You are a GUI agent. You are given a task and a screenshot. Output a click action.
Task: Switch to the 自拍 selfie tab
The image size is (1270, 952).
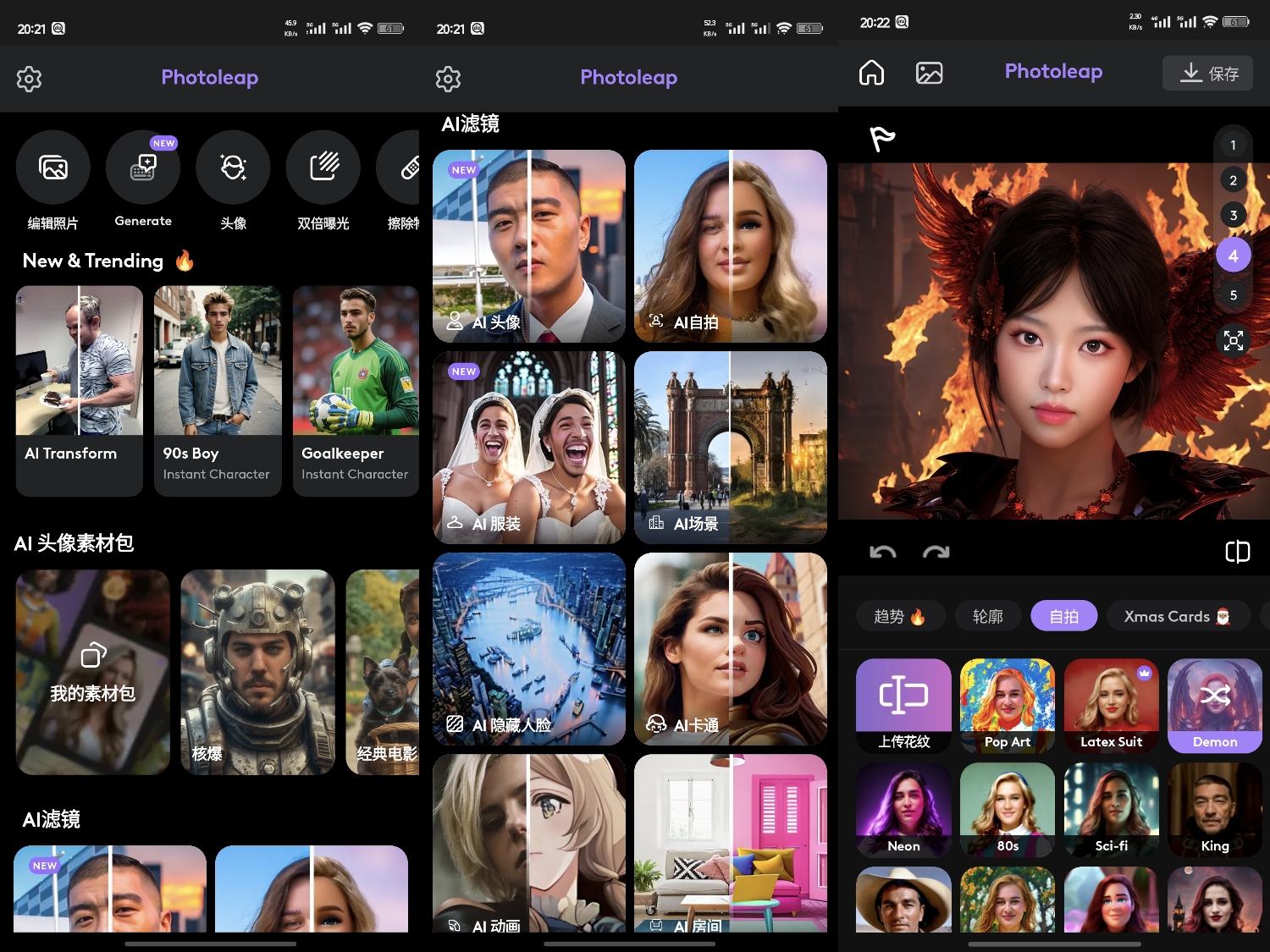[1064, 616]
